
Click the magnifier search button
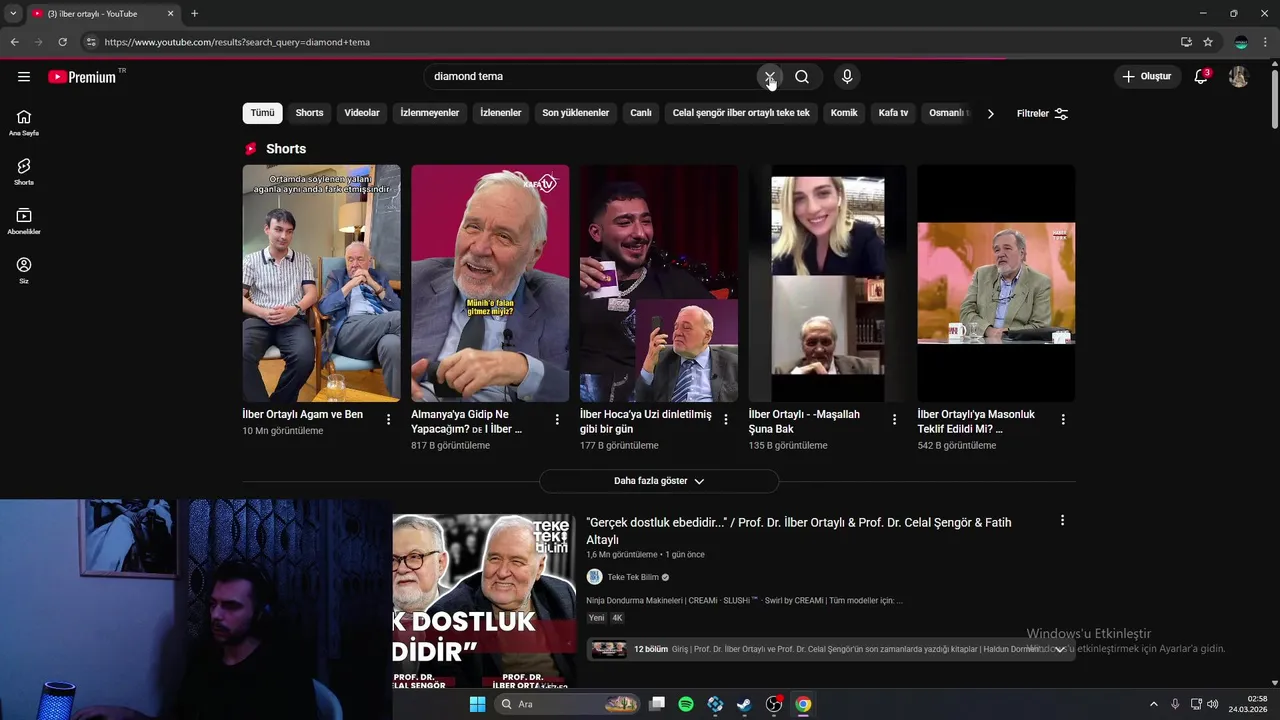click(802, 77)
